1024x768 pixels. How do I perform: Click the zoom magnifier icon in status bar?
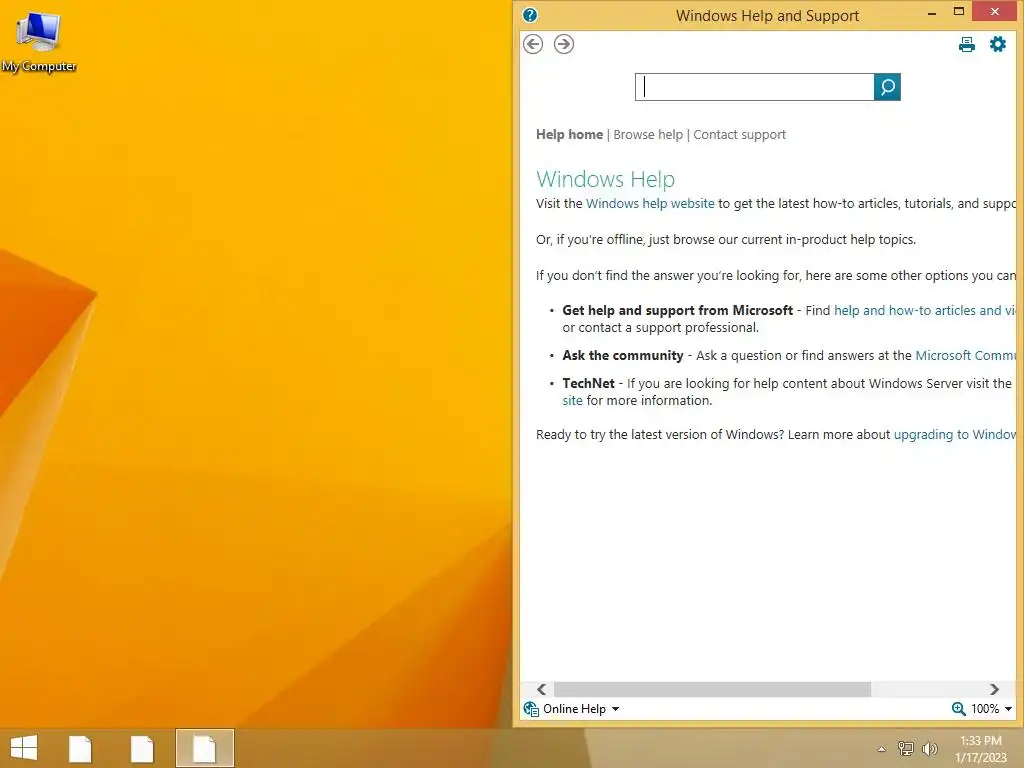pos(958,709)
